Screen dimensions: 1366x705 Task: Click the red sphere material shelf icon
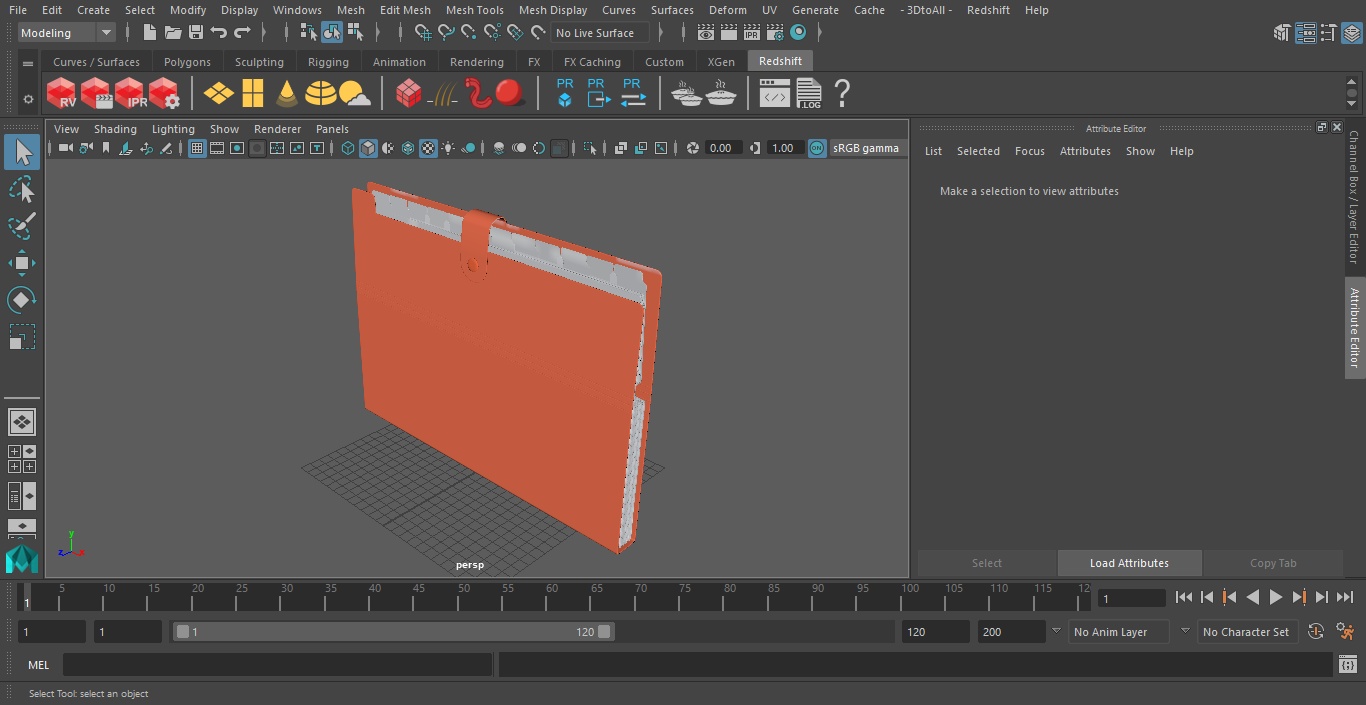pyautogui.click(x=510, y=94)
